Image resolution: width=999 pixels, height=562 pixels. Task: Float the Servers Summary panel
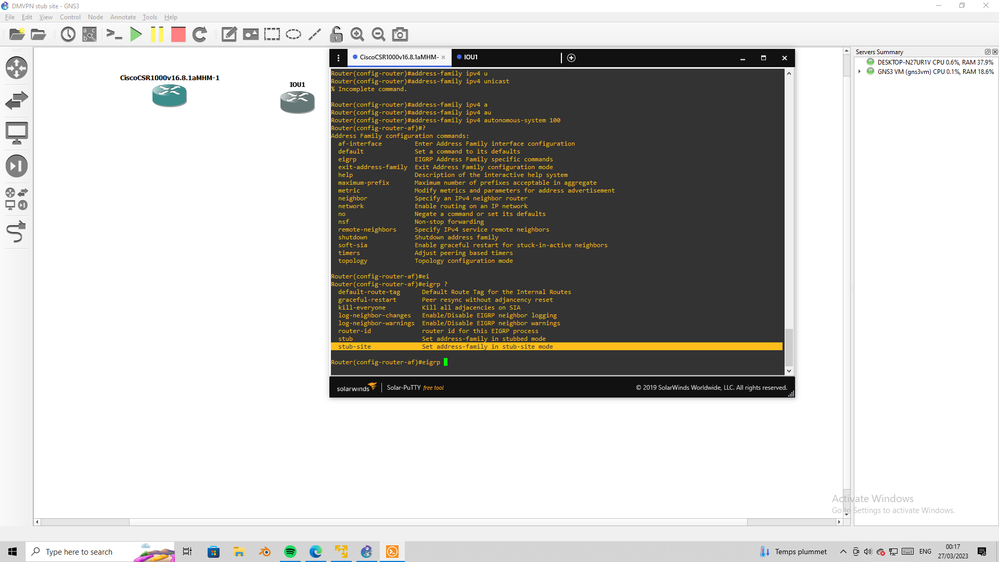click(988, 52)
